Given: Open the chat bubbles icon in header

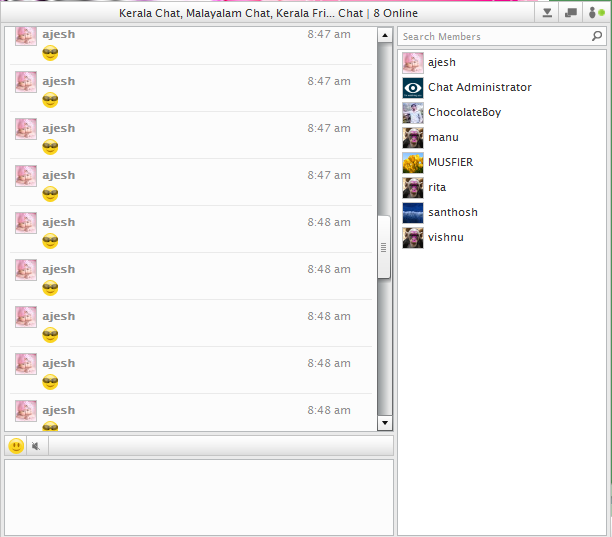Looking at the screenshot, I should [571, 13].
